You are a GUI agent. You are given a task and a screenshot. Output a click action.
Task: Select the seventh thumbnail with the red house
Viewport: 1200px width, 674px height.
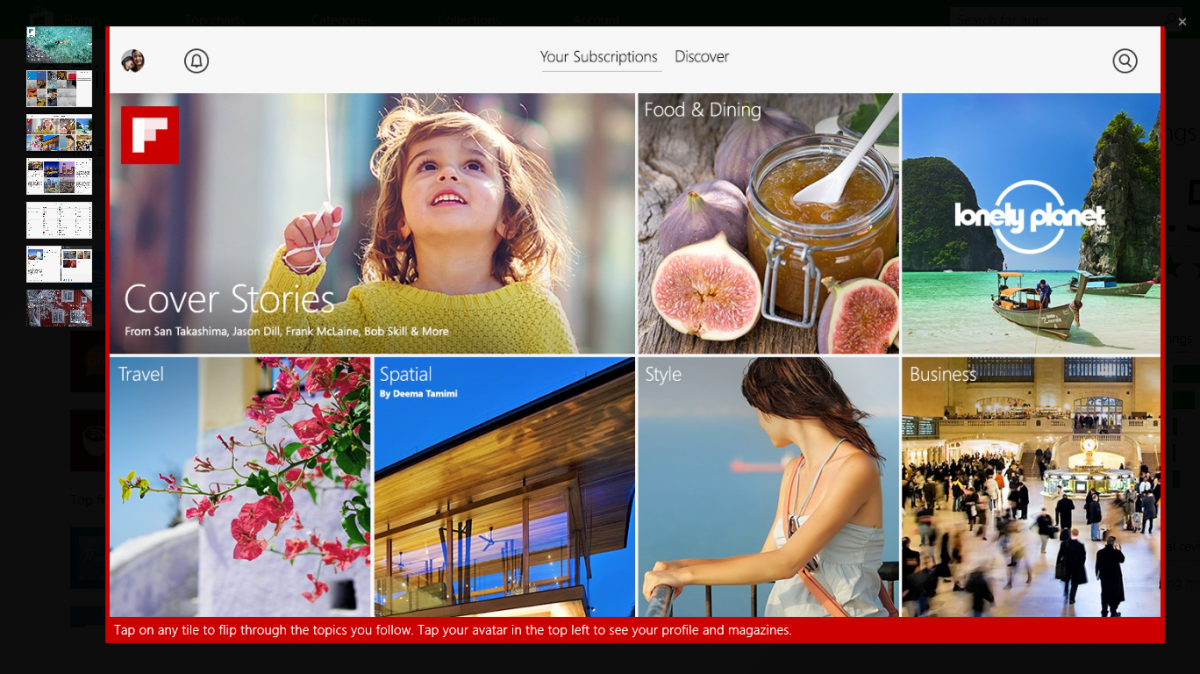[59, 308]
